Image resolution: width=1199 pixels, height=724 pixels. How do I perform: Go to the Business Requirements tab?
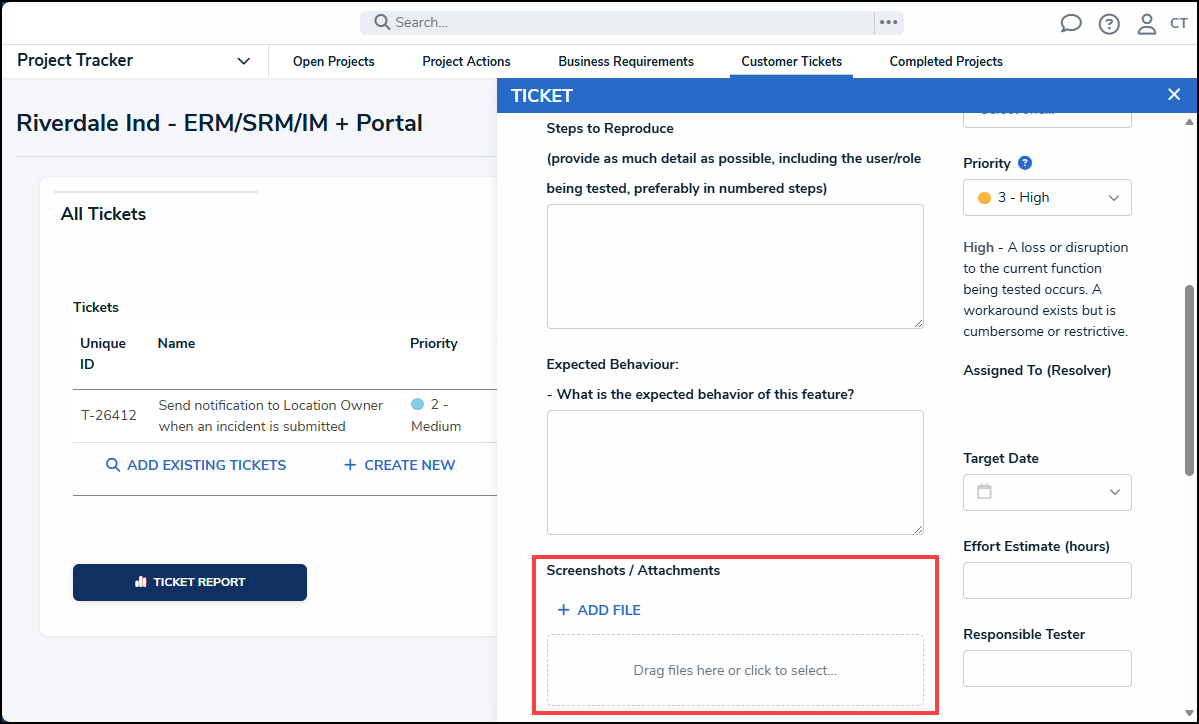tap(626, 62)
